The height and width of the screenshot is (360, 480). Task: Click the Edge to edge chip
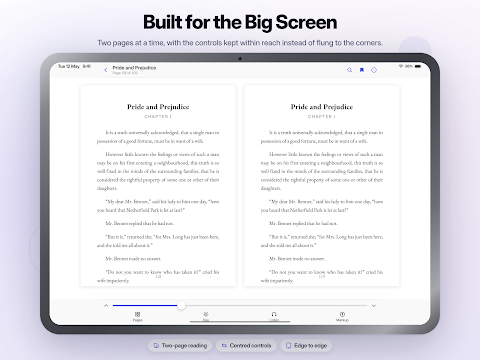click(306, 346)
